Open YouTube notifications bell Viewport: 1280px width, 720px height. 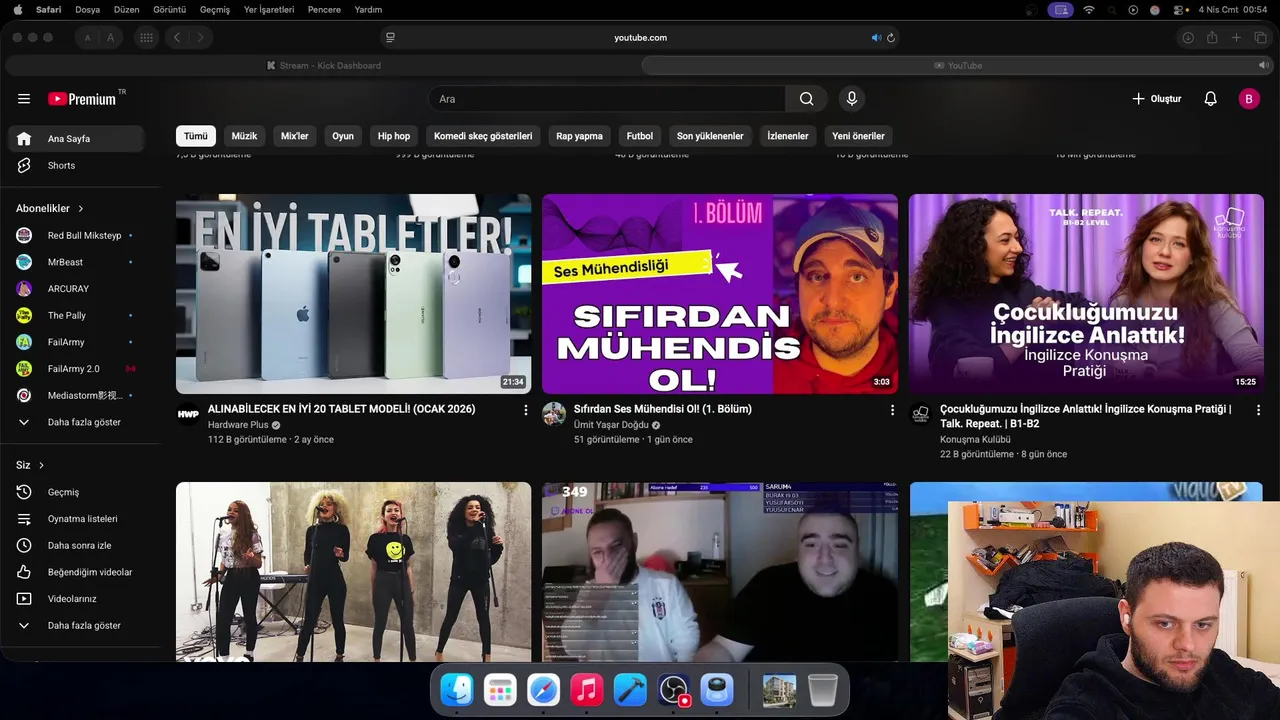pos(1210,99)
